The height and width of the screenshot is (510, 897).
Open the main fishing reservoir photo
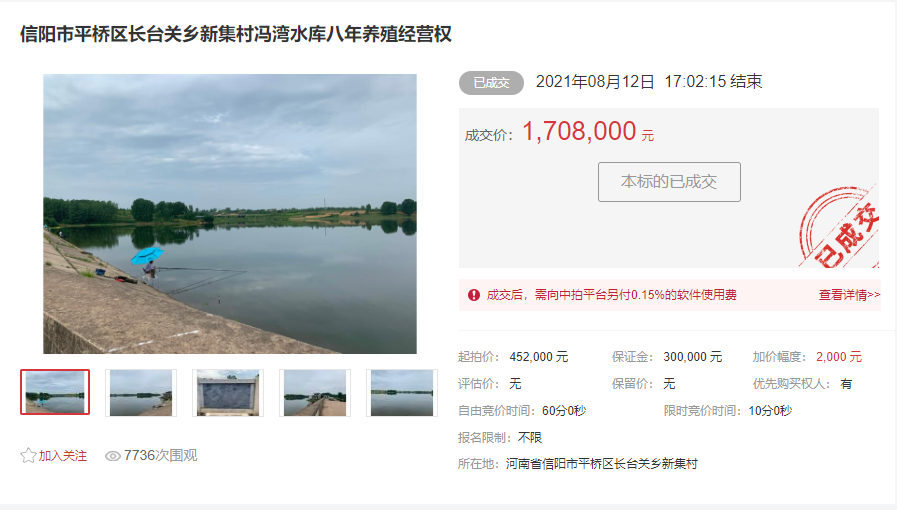coord(230,214)
